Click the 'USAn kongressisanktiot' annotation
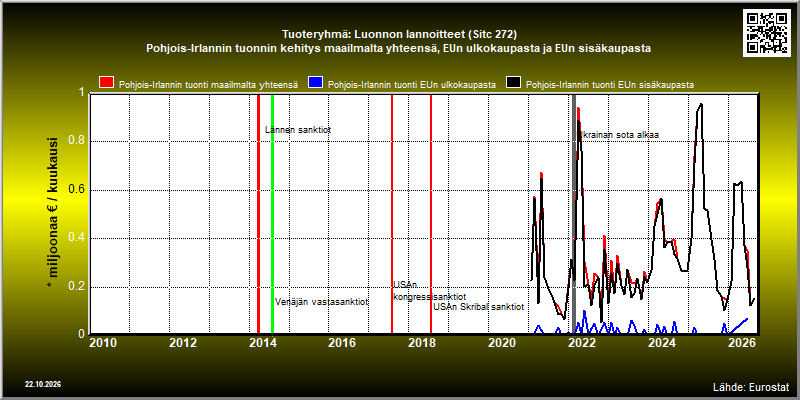800x400 pixels. point(429,291)
